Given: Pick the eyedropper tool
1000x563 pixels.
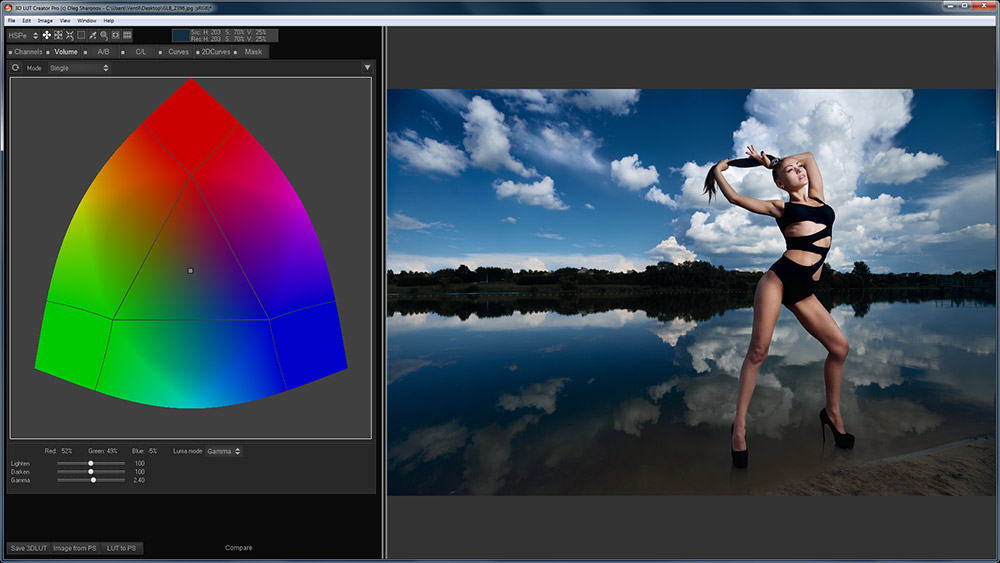Looking at the screenshot, I should tap(93, 35).
